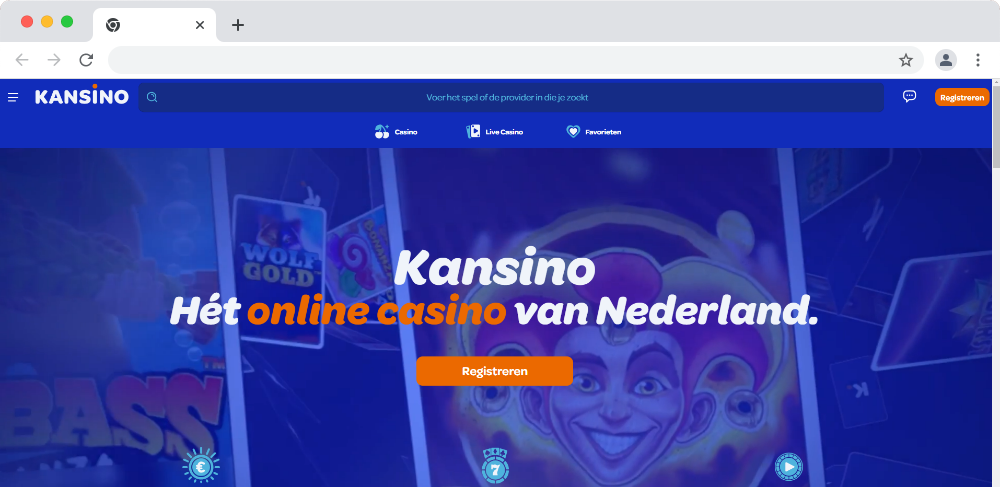Open the hamburger menu icon
The image size is (1000, 487).
coord(13,98)
